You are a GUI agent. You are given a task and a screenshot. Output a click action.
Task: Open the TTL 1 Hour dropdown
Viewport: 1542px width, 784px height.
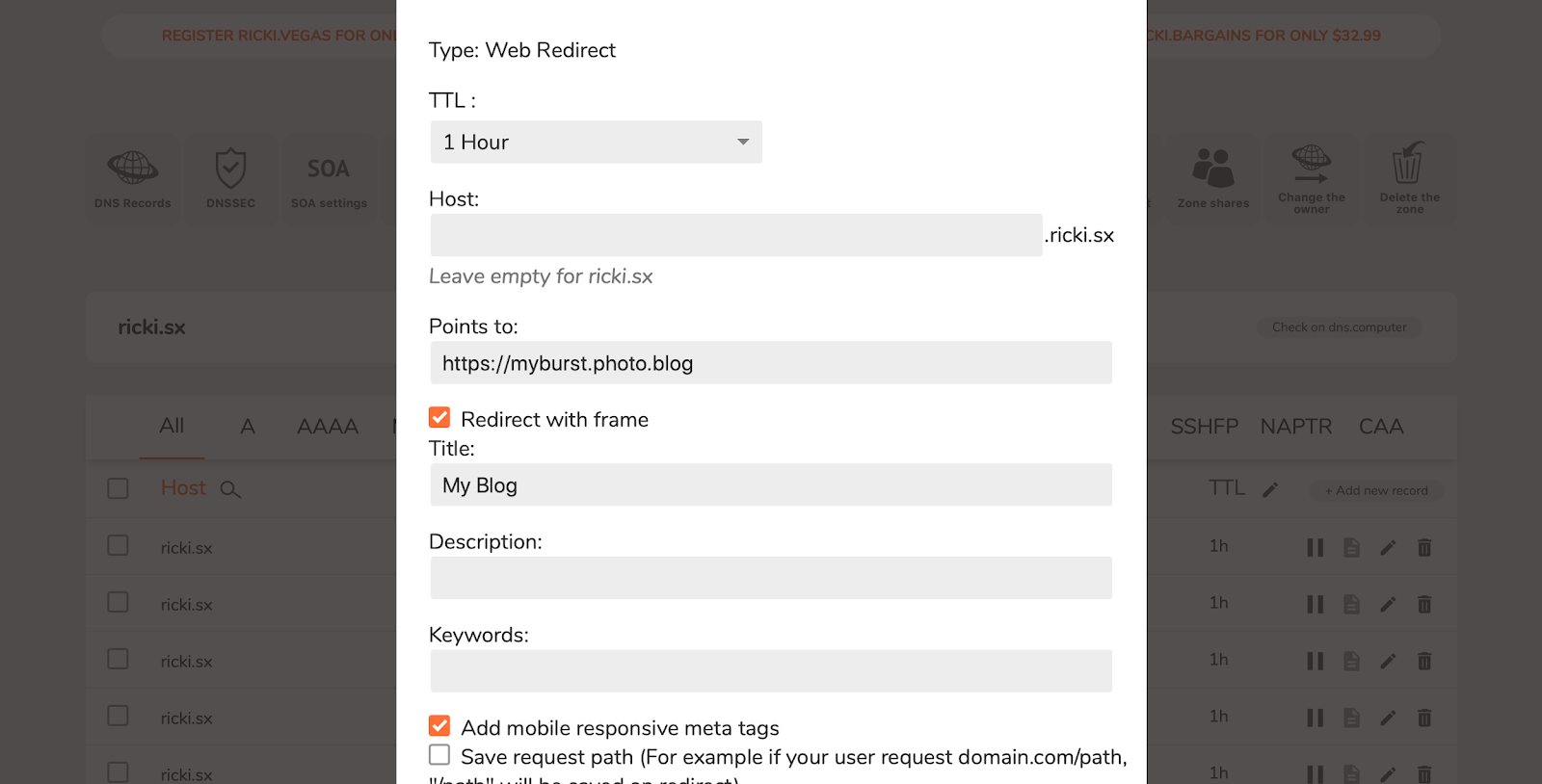click(596, 142)
